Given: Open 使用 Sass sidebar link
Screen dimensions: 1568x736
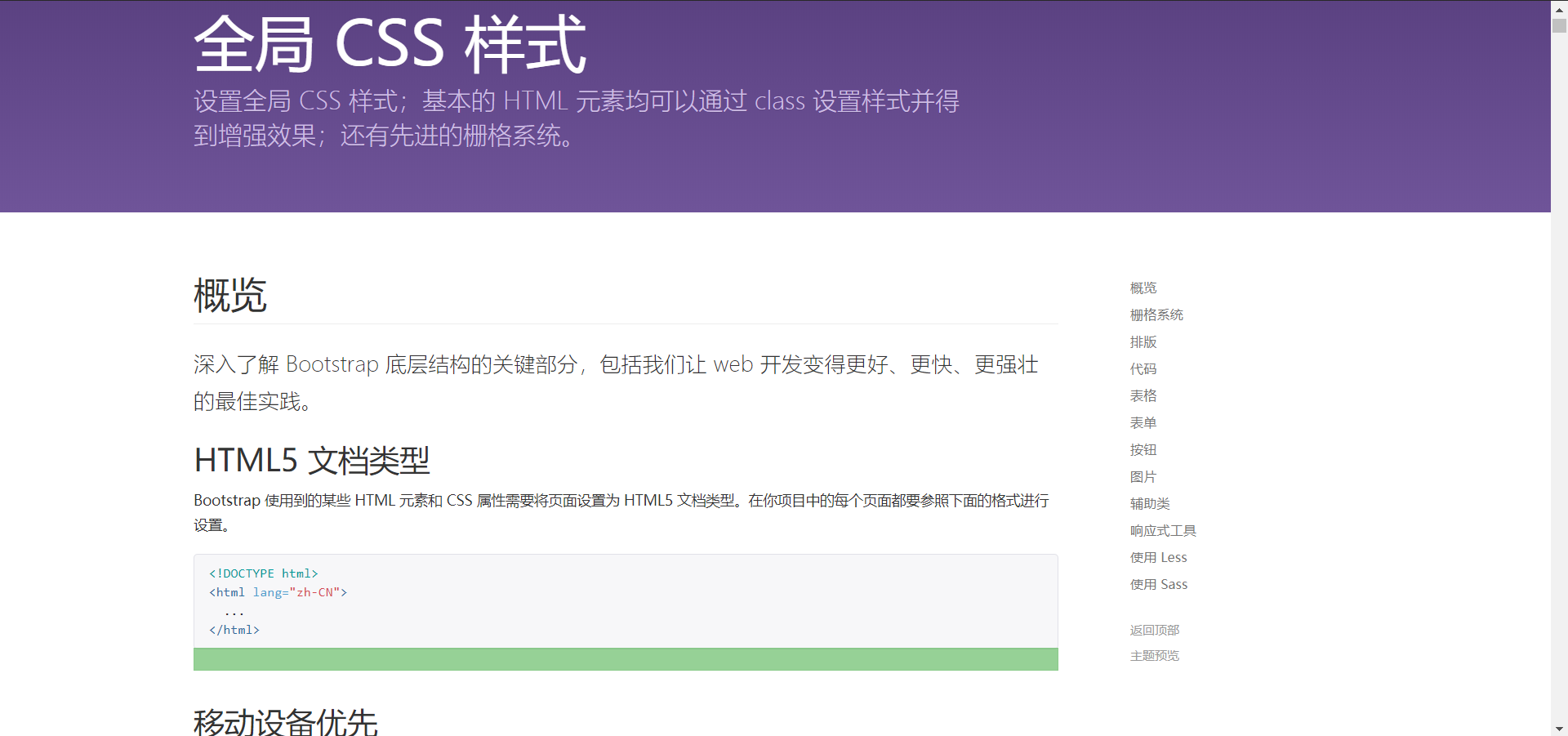Looking at the screenshot, I should (x=1159, y=584).
